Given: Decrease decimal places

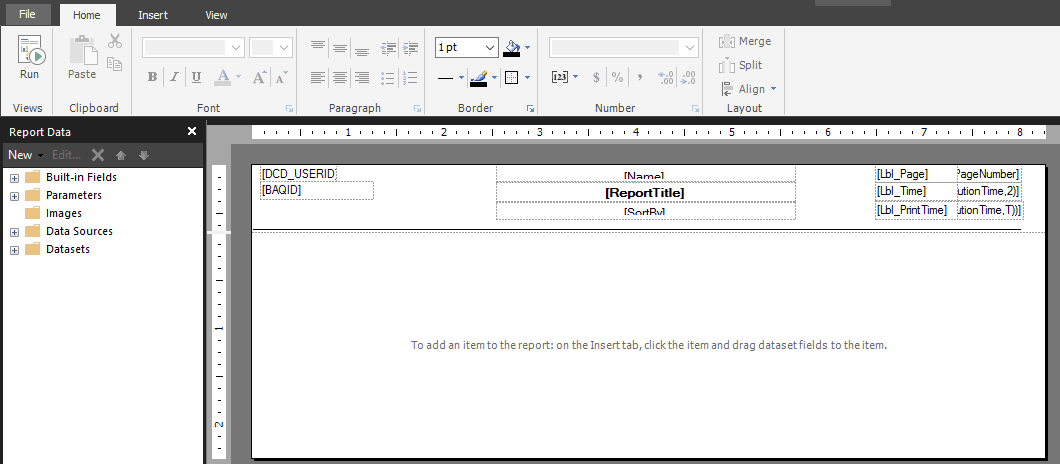Looking at the screenshot, I should point(688,77).
